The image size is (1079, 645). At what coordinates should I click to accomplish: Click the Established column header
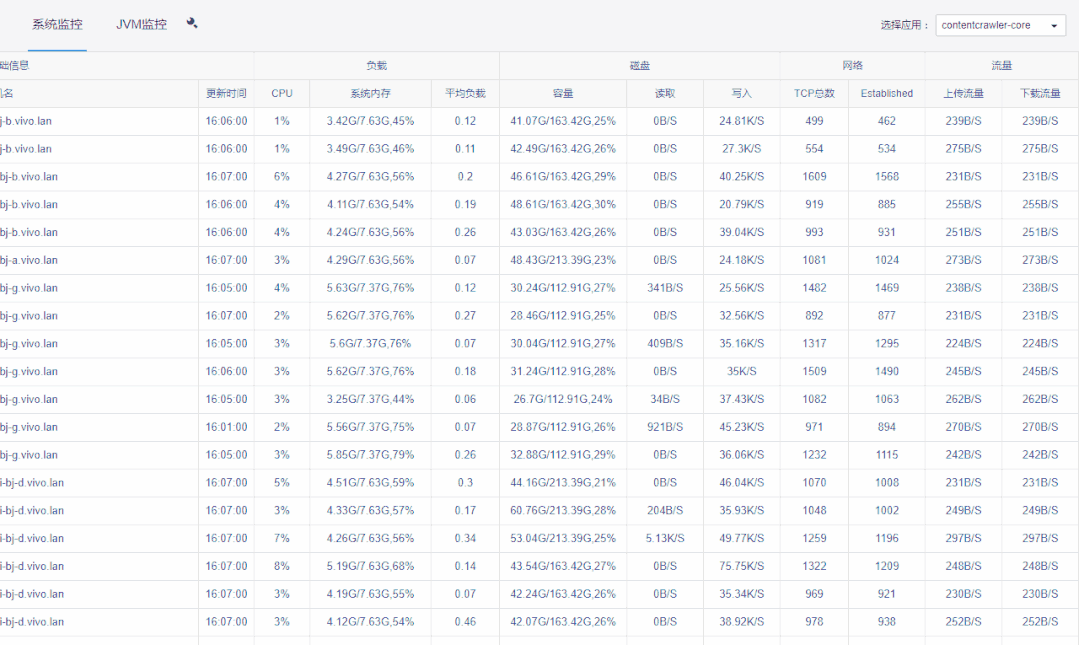point(886,93)
